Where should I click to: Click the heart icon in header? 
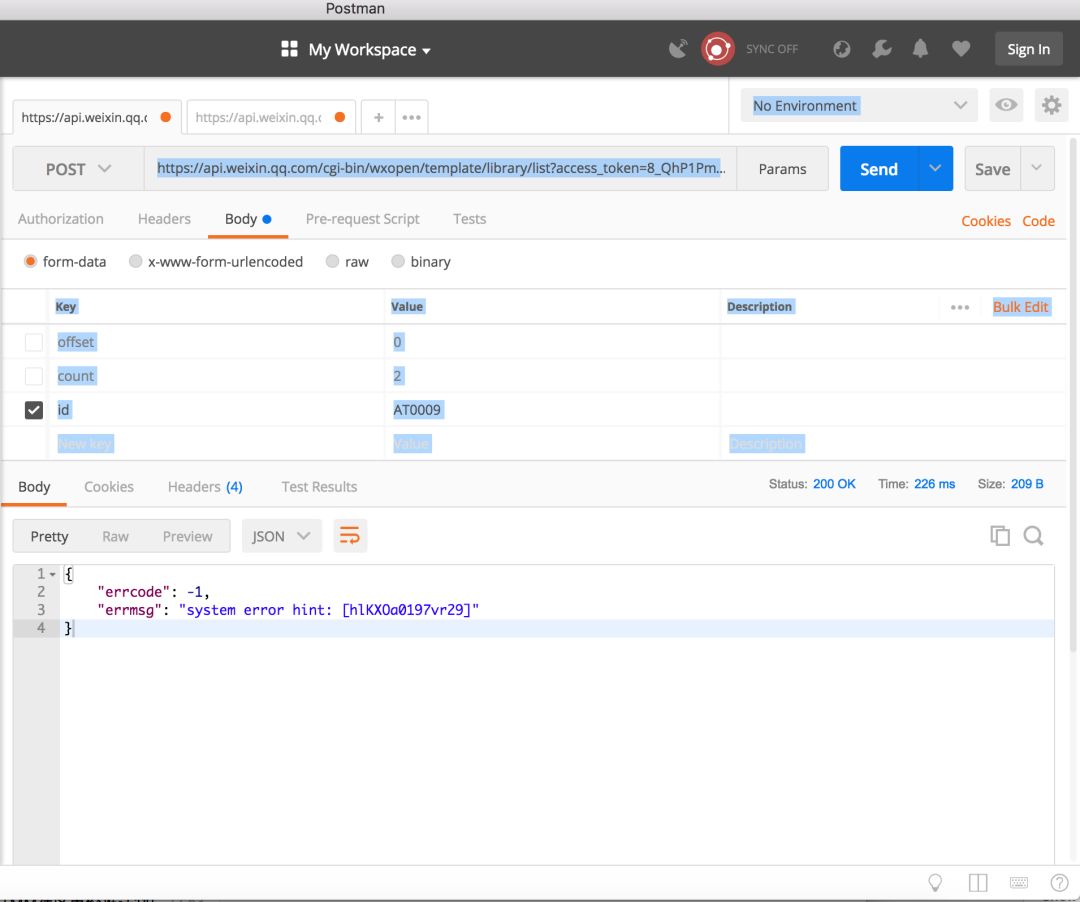tap(961, 49)
